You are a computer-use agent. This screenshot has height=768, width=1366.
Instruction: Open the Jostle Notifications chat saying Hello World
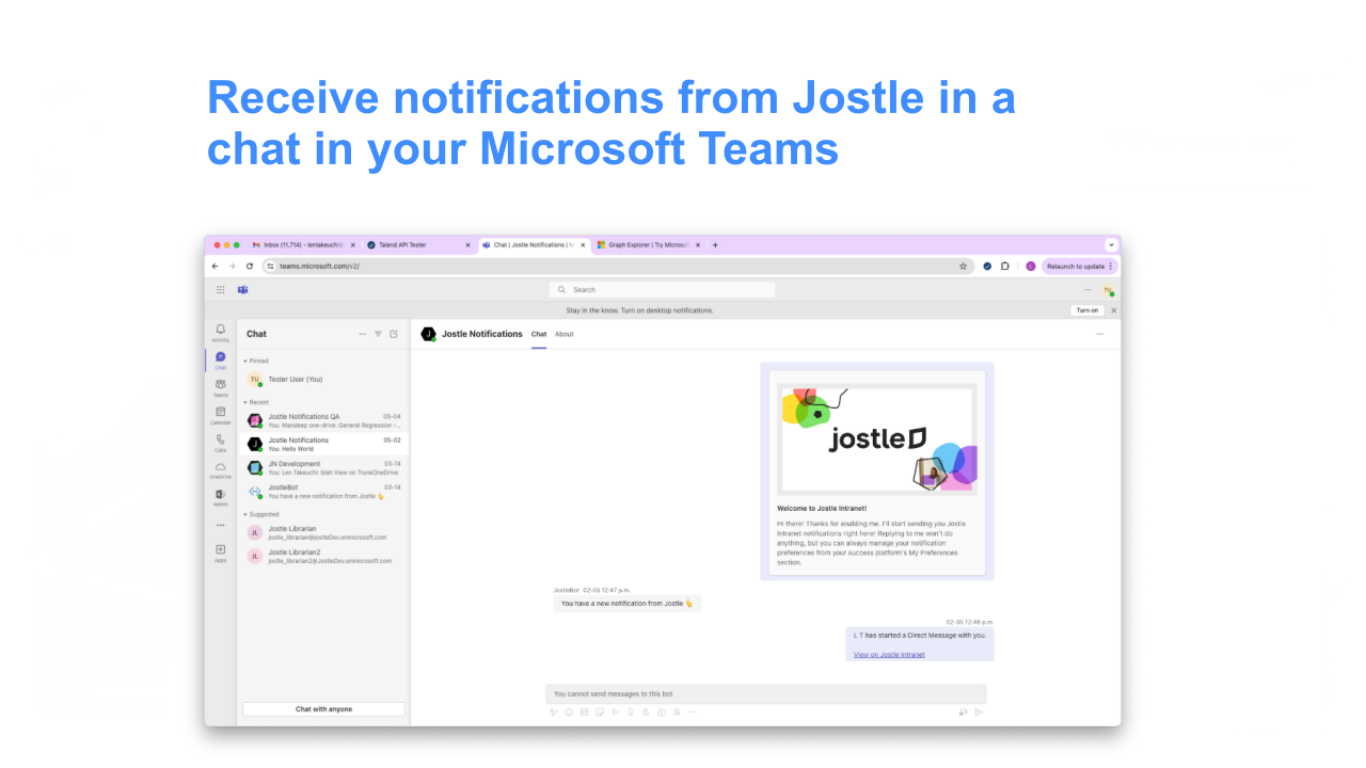coord(324,444)
